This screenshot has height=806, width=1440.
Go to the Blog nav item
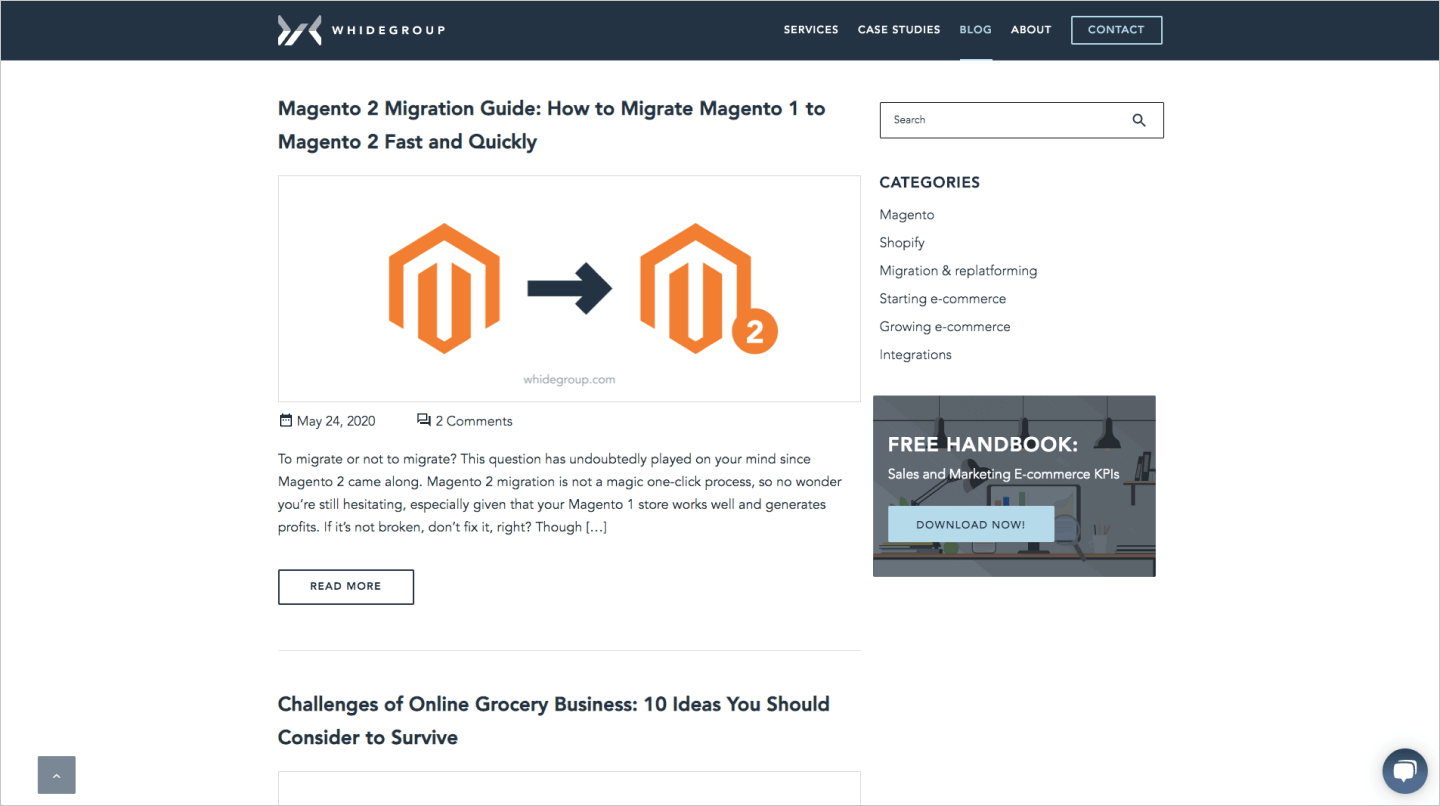975,30
